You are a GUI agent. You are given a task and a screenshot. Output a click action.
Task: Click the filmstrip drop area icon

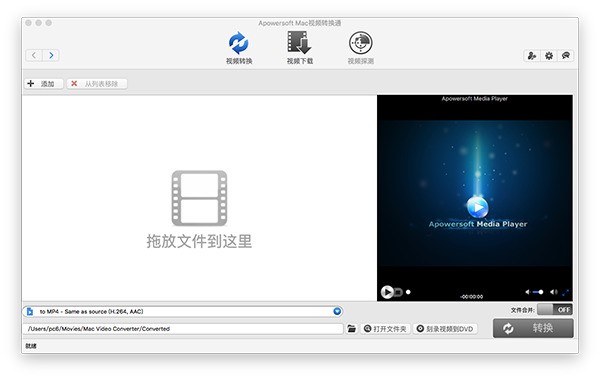pyautogui.click(x=199, y=198)
